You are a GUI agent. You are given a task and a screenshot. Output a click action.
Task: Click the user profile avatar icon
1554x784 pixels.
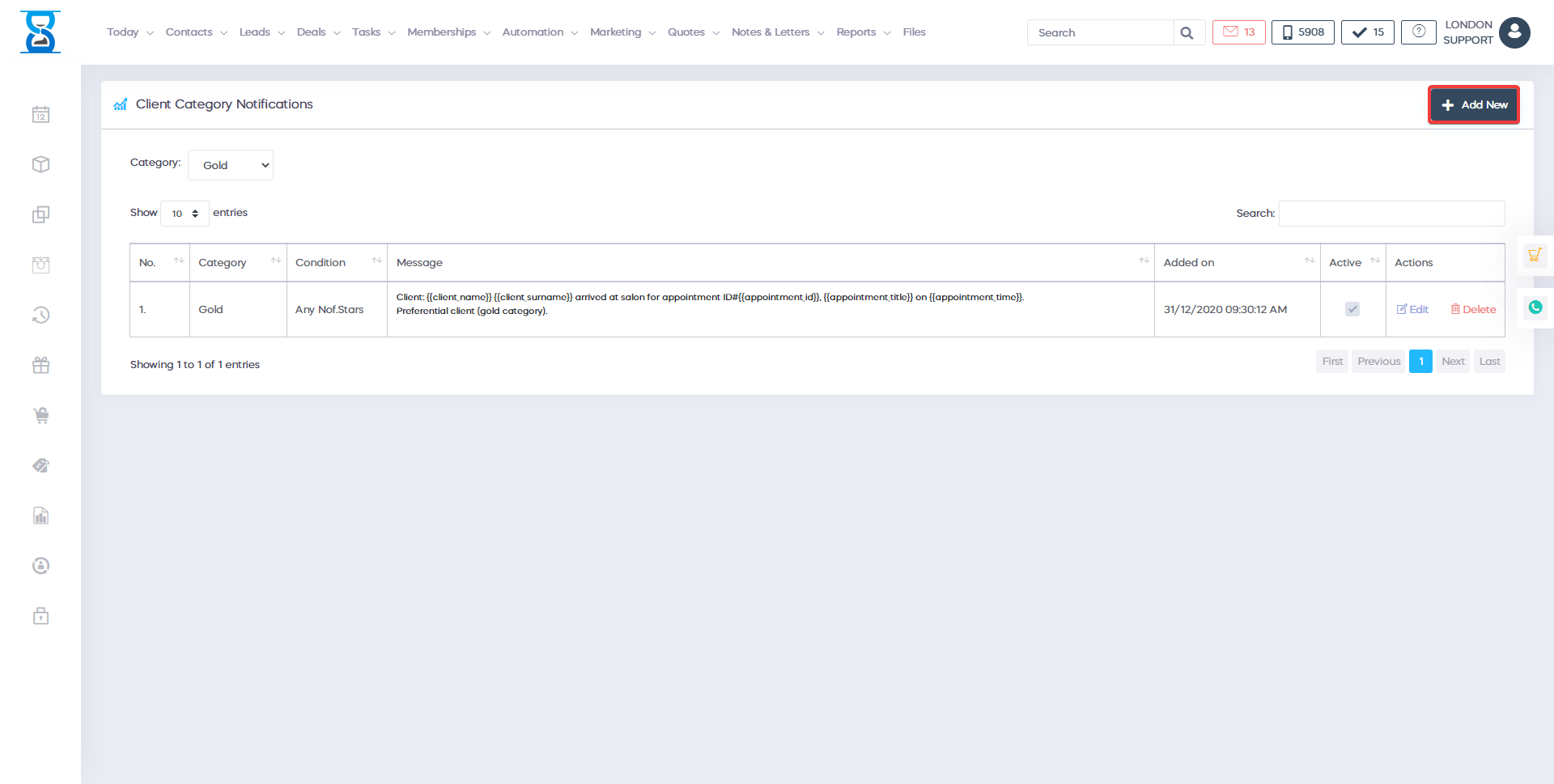click(x=1514, y=33)
